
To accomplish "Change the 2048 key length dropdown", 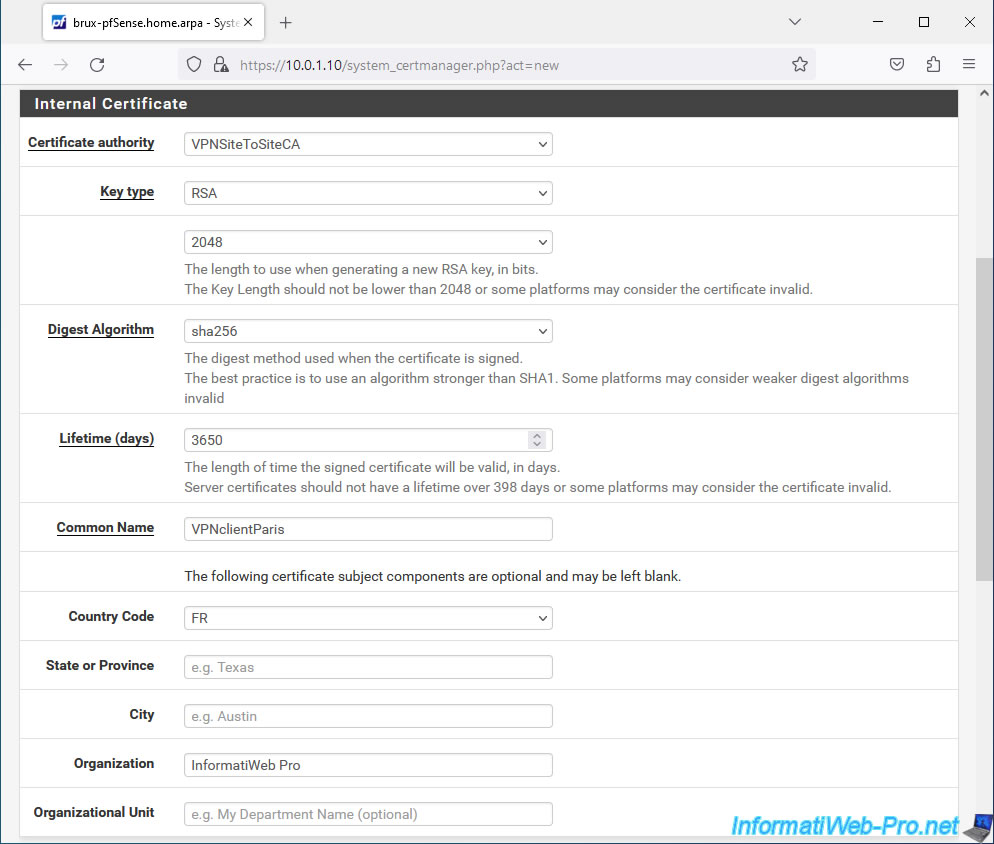I will [368, 242].
